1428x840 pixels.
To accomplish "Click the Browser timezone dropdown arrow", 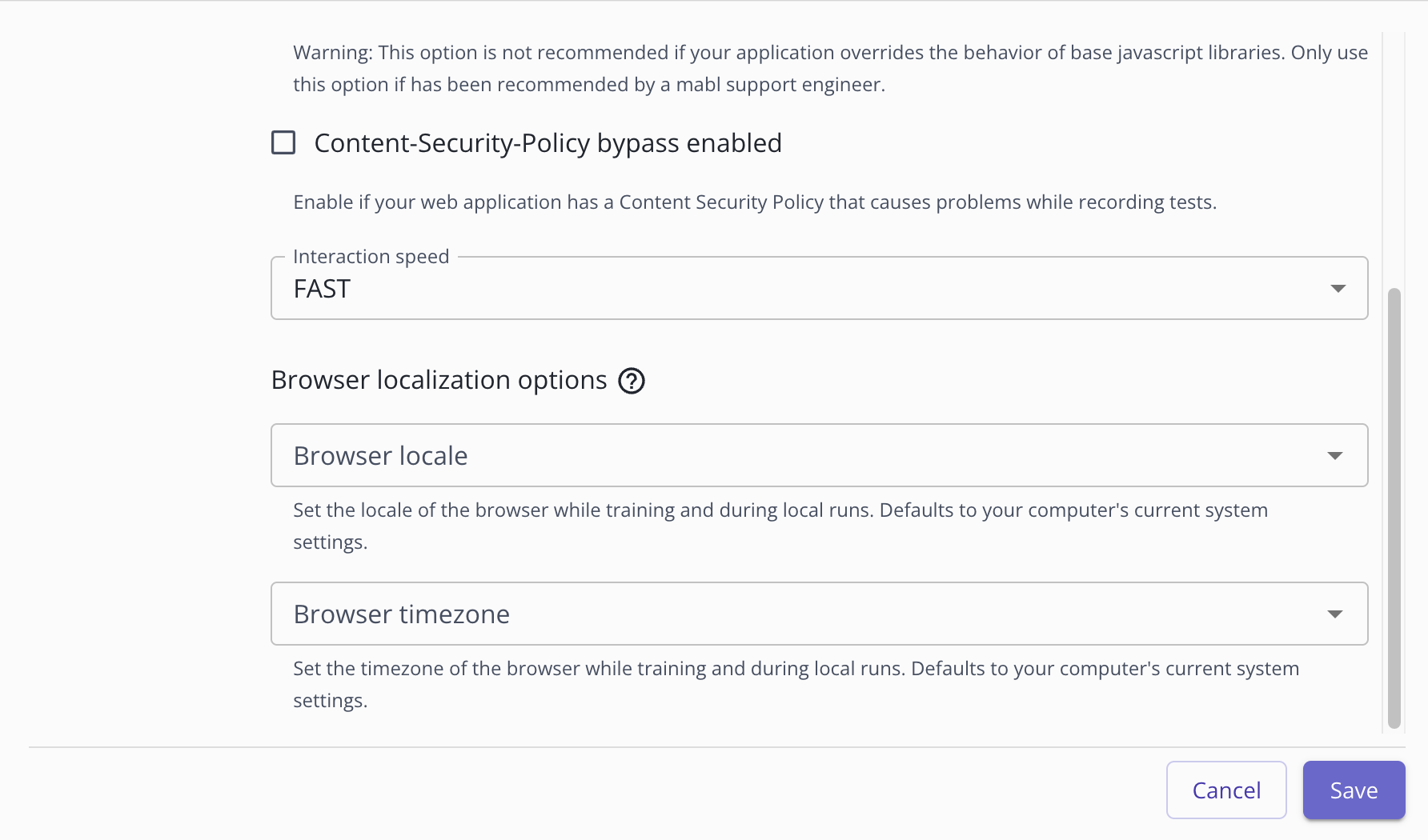I will tap(1334, 614).
